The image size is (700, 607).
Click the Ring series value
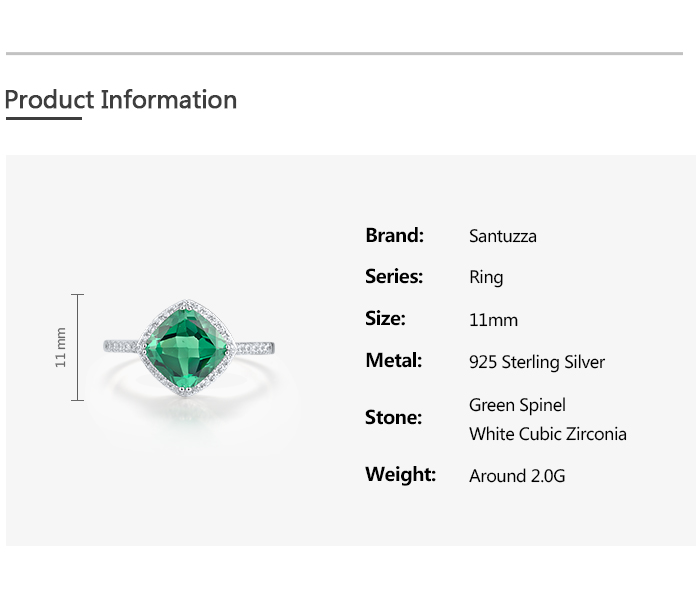point(486,278)
